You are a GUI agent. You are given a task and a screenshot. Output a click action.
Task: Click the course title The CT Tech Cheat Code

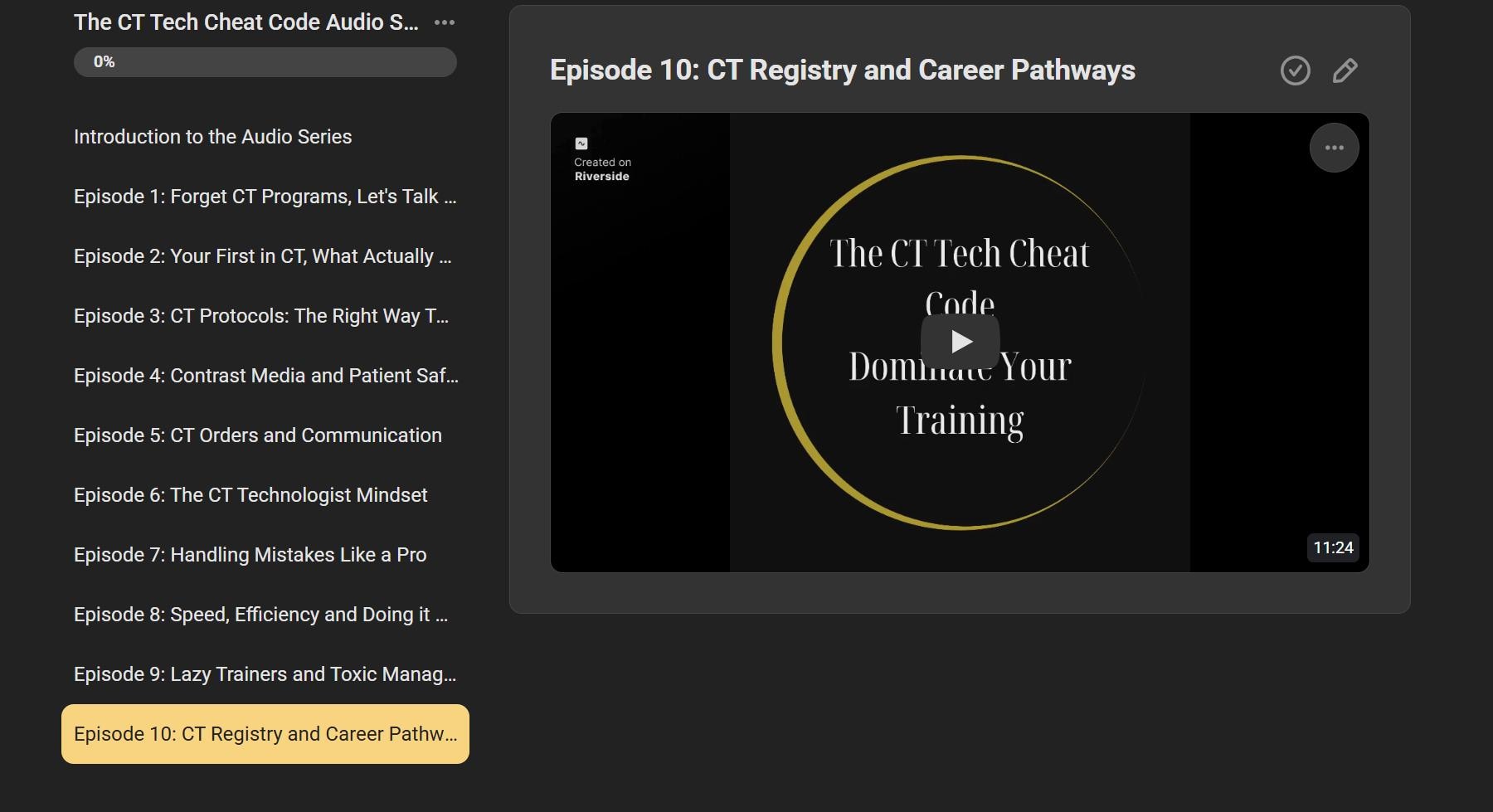(246, 22)
